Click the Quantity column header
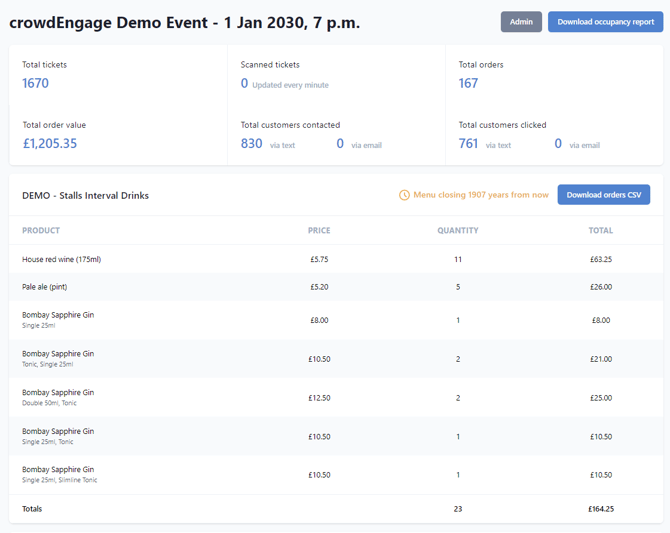The image size is (670, 533). 457,231
